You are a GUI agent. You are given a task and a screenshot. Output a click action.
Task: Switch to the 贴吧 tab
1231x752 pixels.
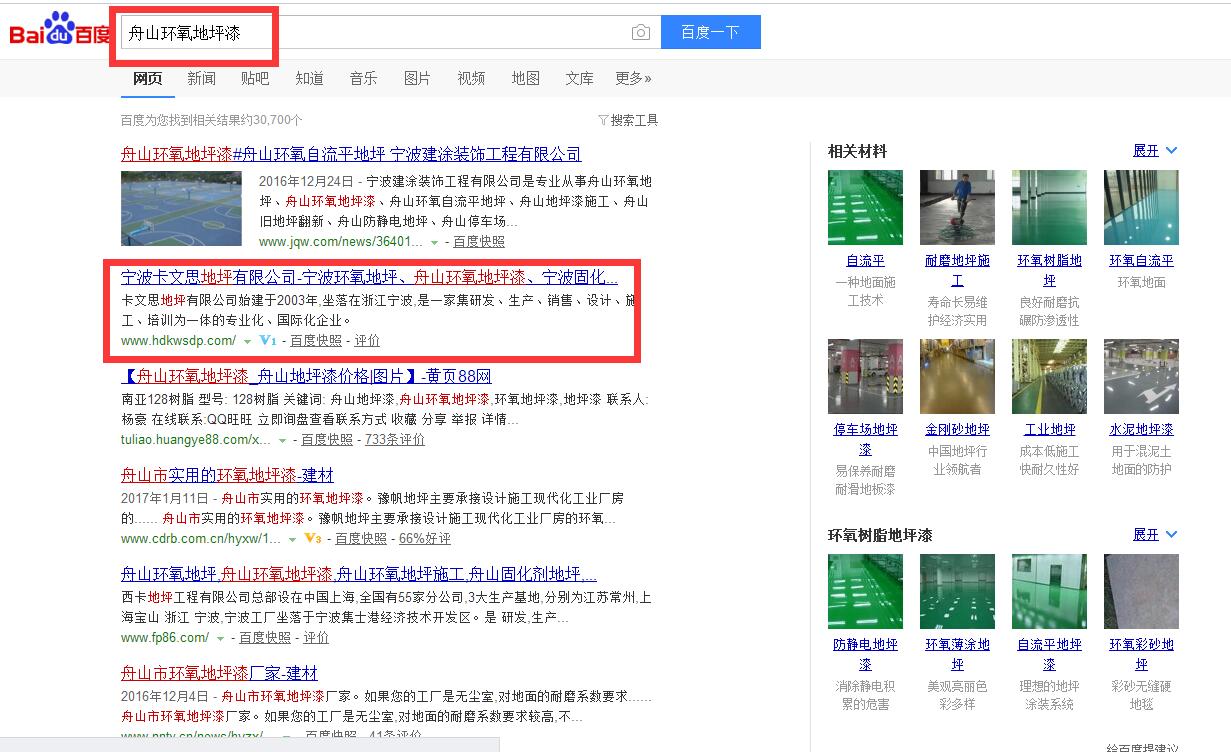coord(255,78)
